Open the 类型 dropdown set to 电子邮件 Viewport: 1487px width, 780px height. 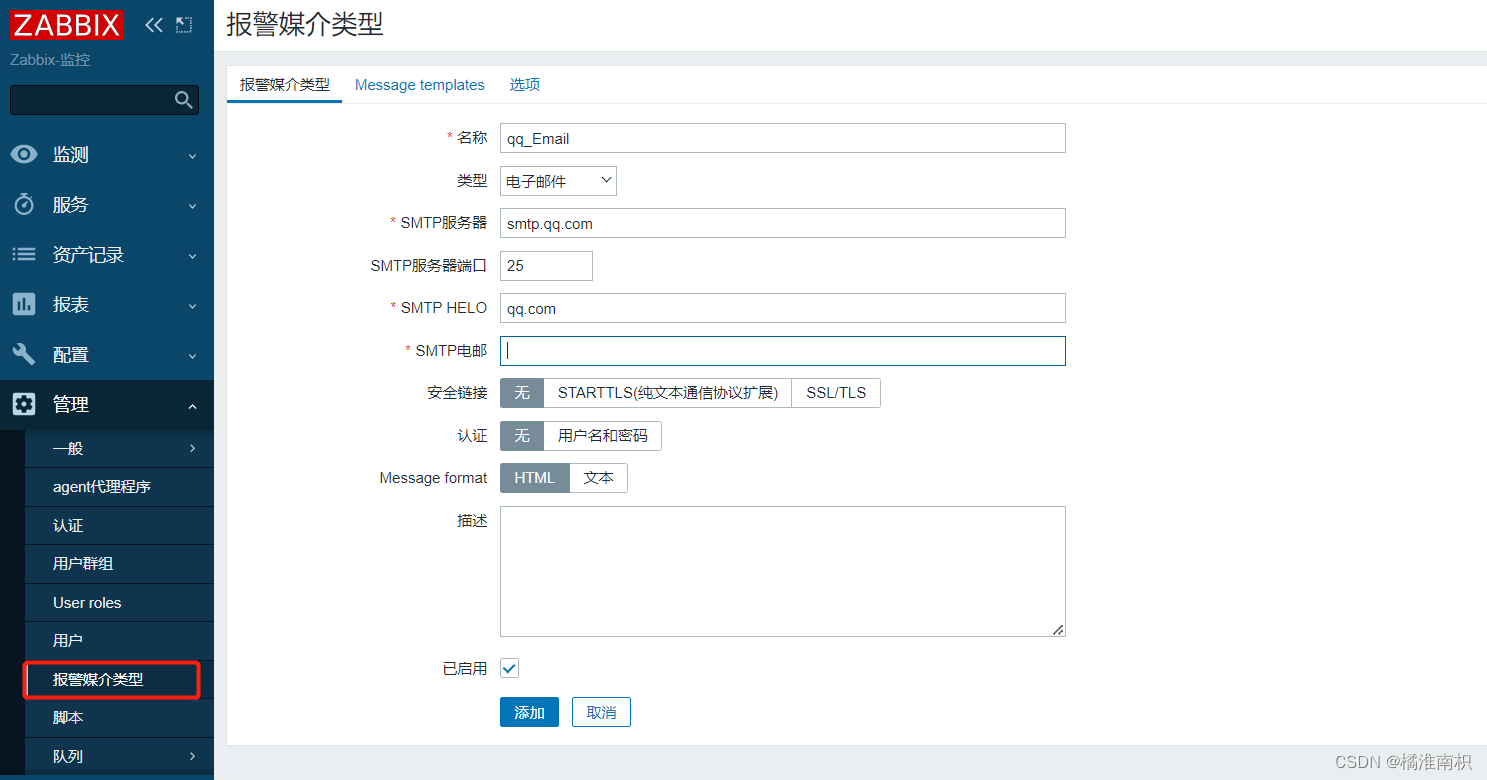[x=558, y=181]
